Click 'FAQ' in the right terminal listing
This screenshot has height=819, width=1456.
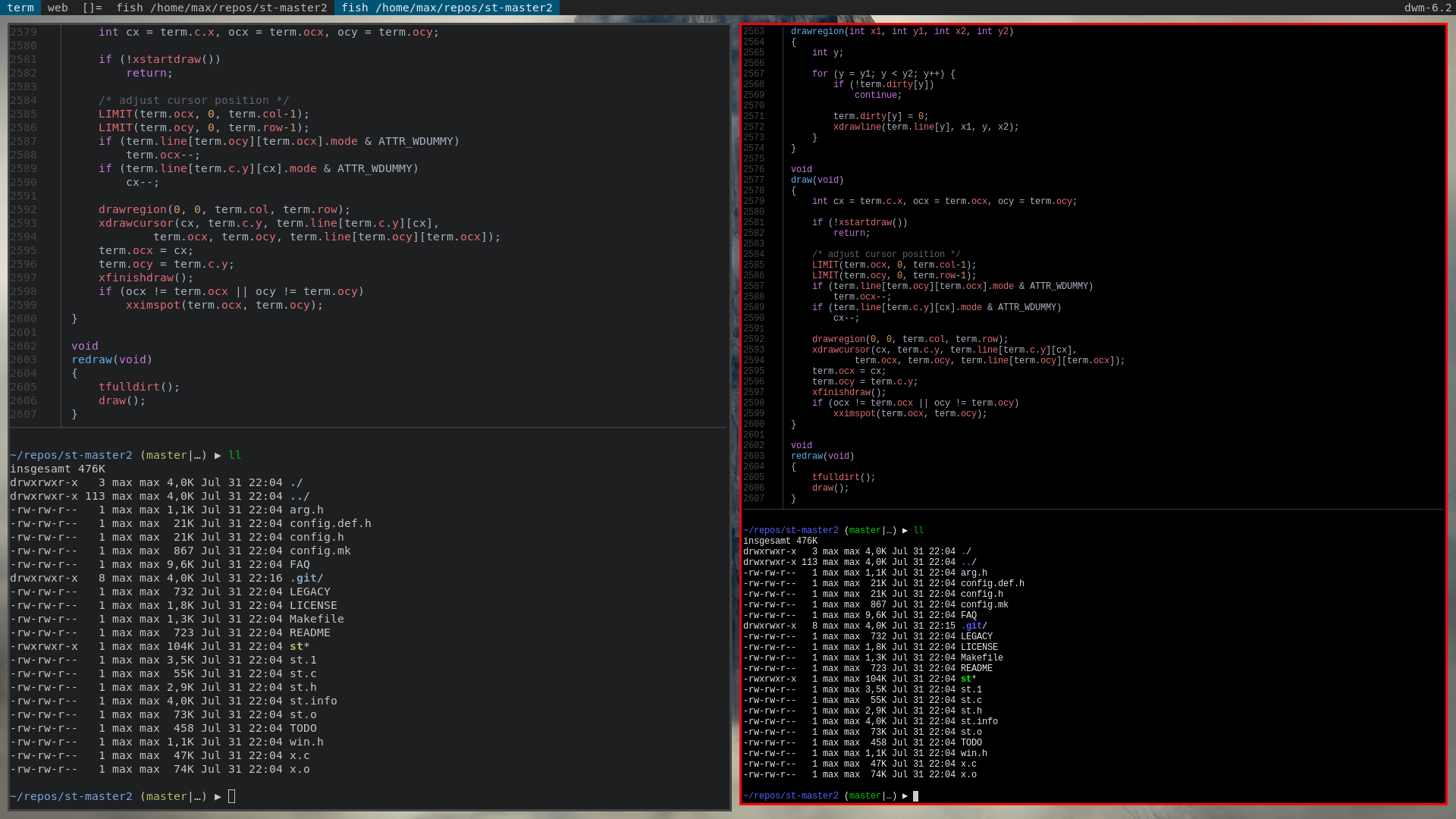(968, 615)
